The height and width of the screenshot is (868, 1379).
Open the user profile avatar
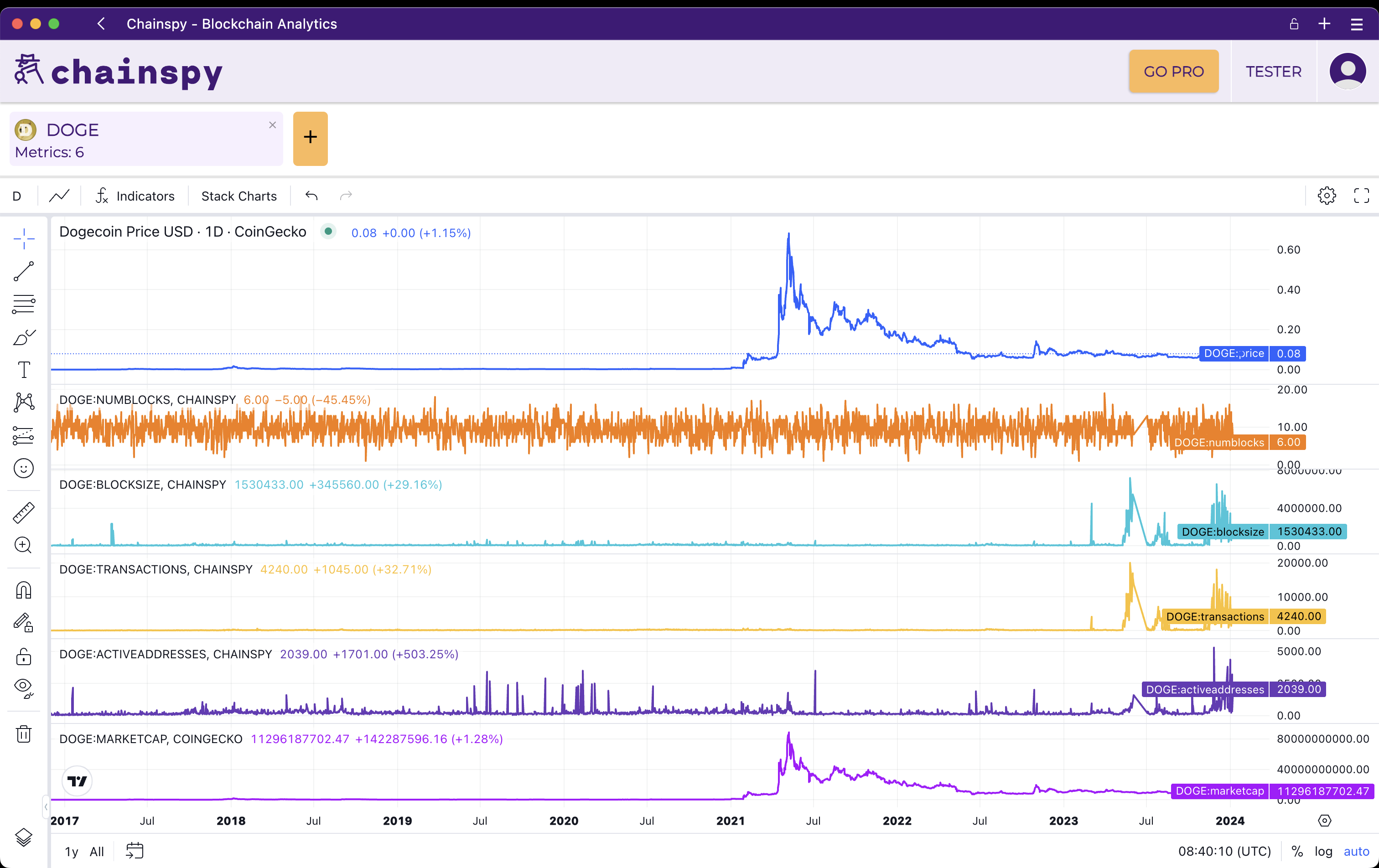(1347, 72)
